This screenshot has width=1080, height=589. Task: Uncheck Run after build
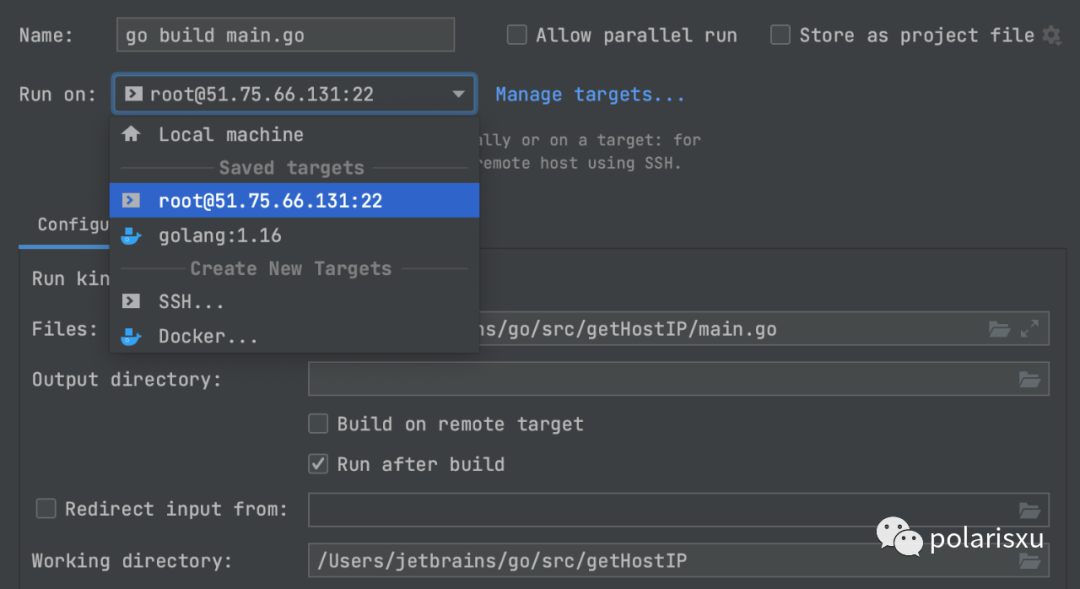pyautogui.click(x=318, y=464)
